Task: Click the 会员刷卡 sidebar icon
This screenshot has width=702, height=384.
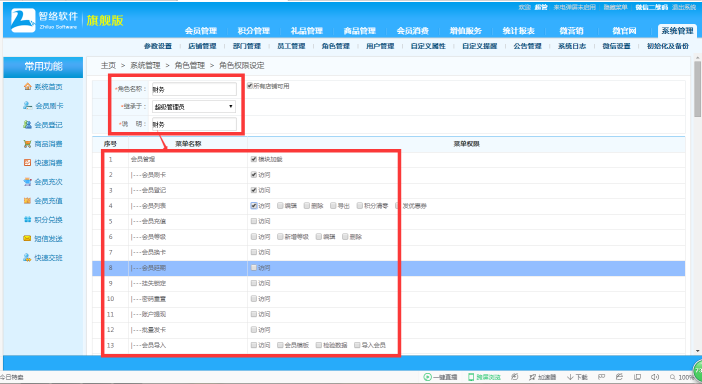Action: point(28,106)
